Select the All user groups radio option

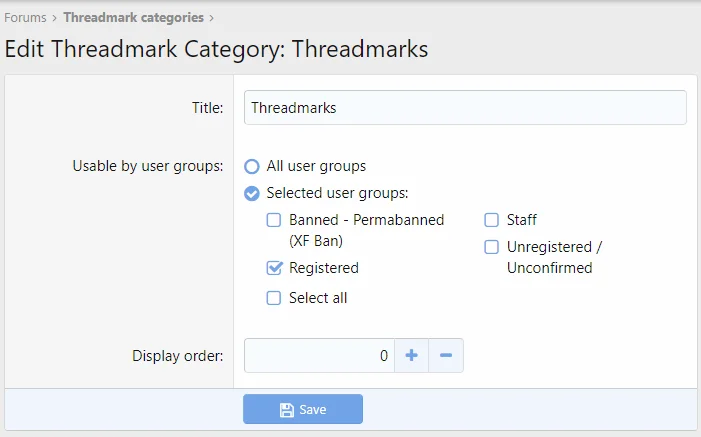(x=252, y=166)
